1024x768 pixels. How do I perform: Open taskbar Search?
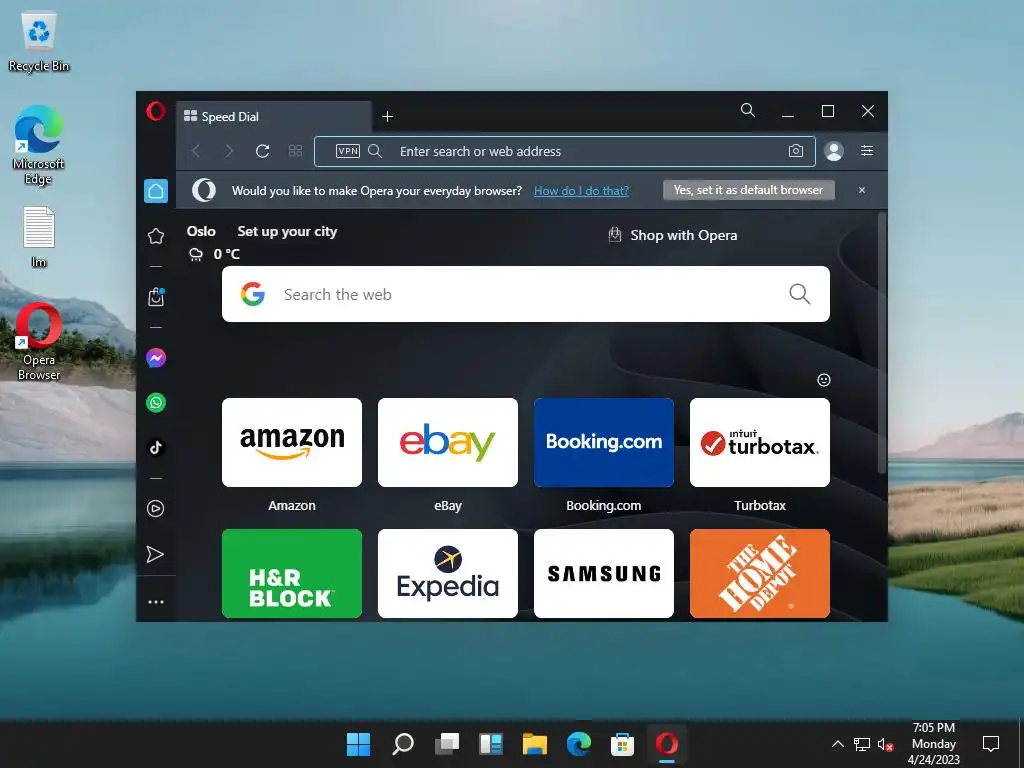pyautogui.click(x=402, y=744)
